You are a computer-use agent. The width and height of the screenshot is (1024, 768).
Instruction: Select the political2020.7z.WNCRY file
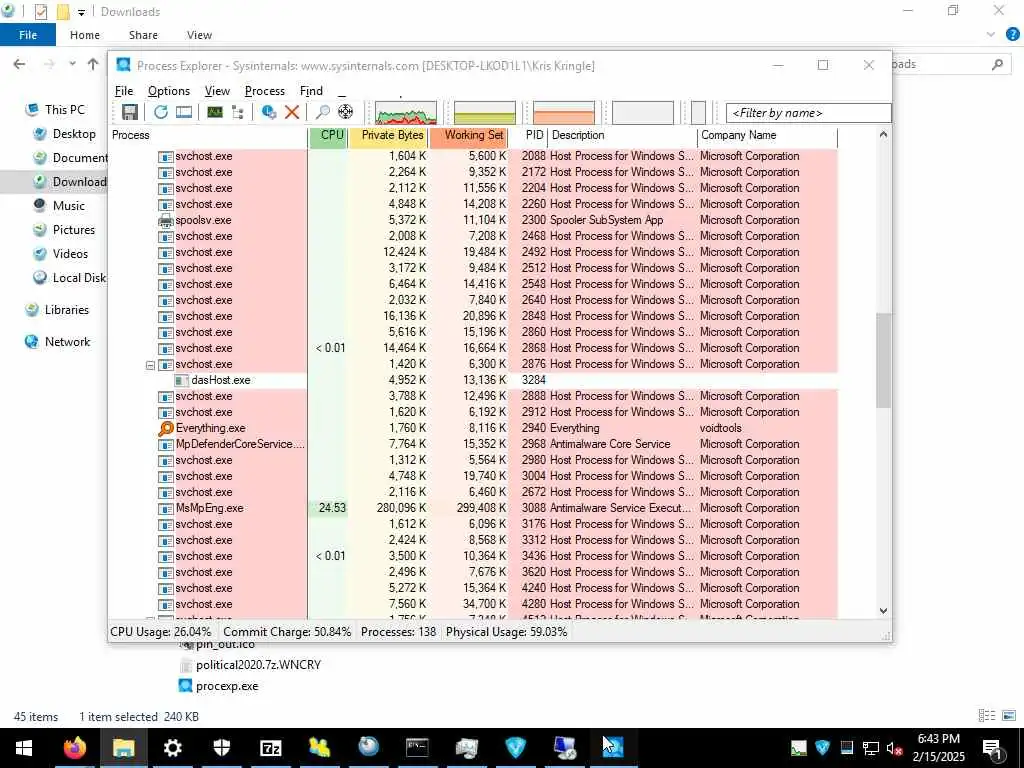(258, 665)
